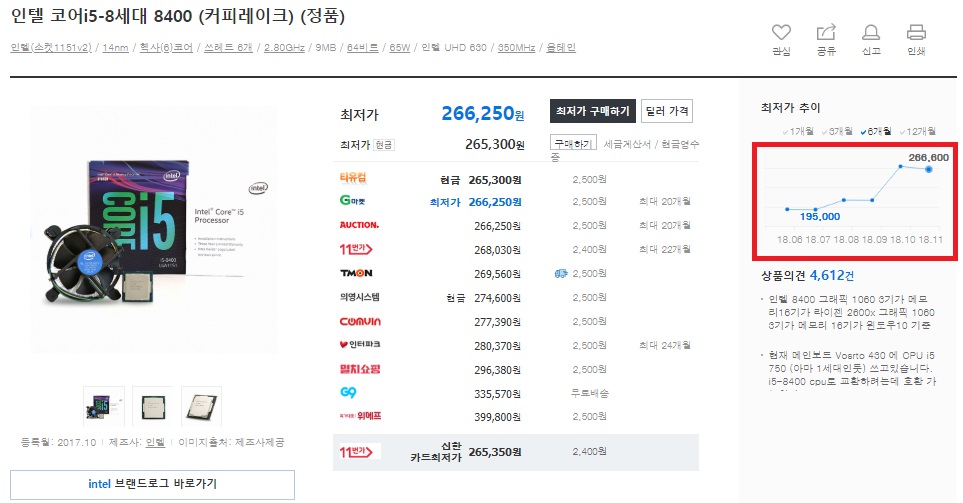The image size is (963, 503).
Task: Open the 옵테인 spec link
Action: 561,47
